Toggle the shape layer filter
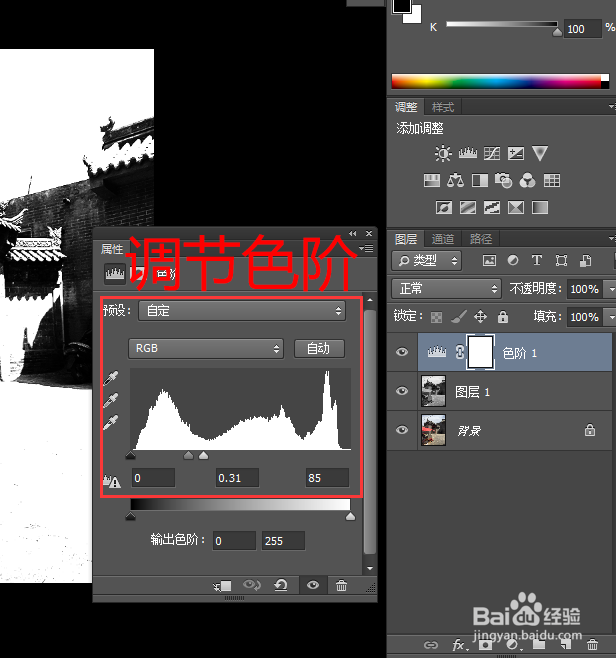 tap(561, 261)
